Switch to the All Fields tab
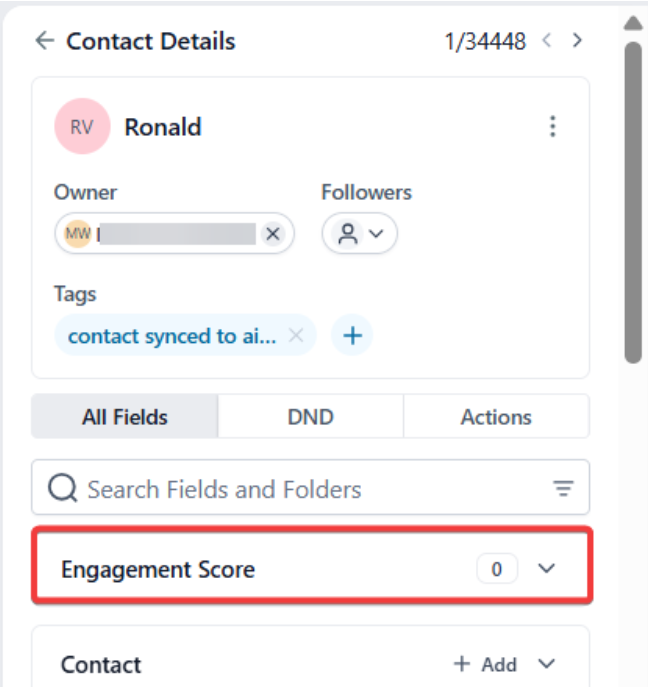Screen dimensions: 648x688 coord(124,417)
